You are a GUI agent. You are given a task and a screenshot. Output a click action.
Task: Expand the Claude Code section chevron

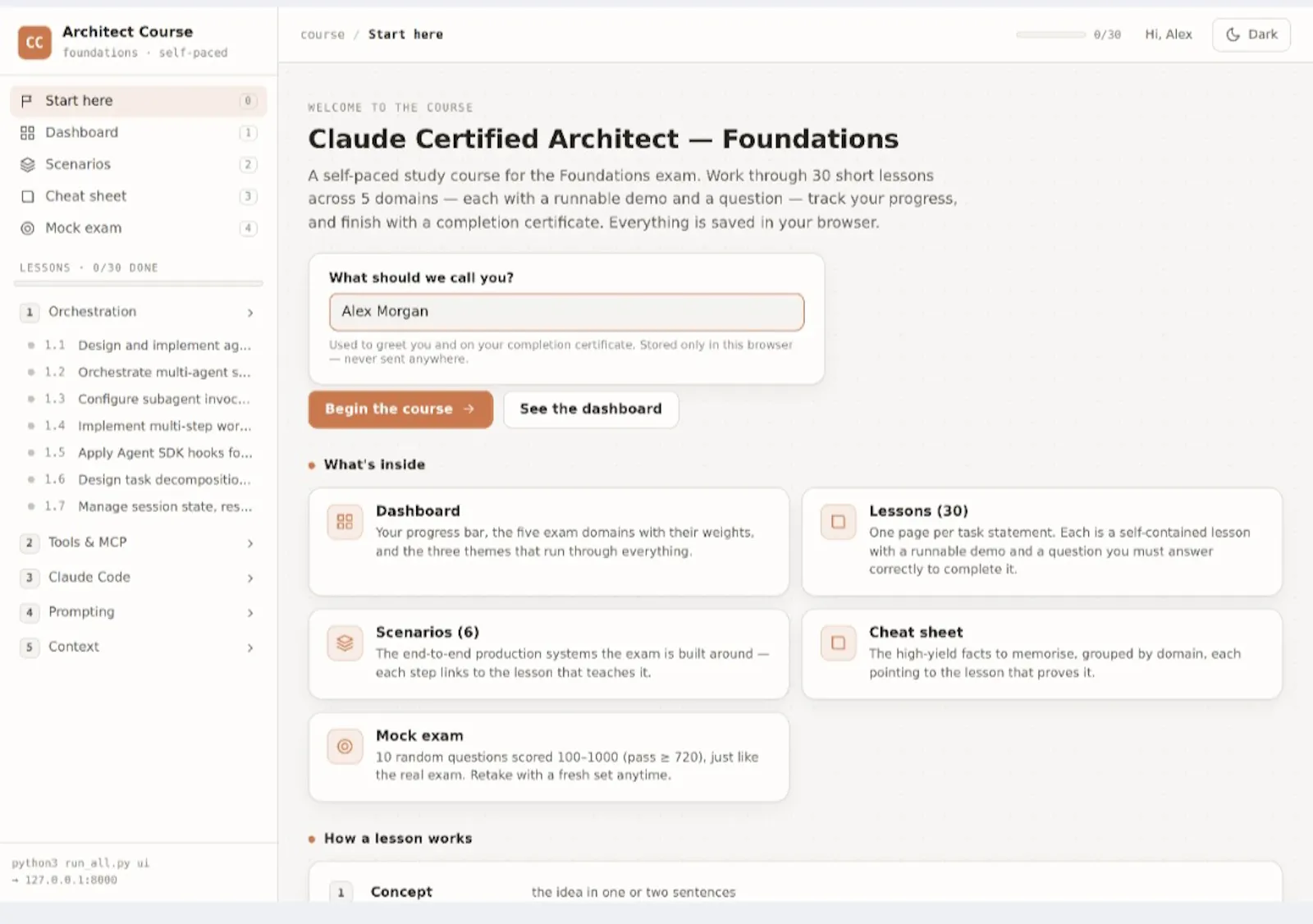pyautogui.click(x=250, y=579)
